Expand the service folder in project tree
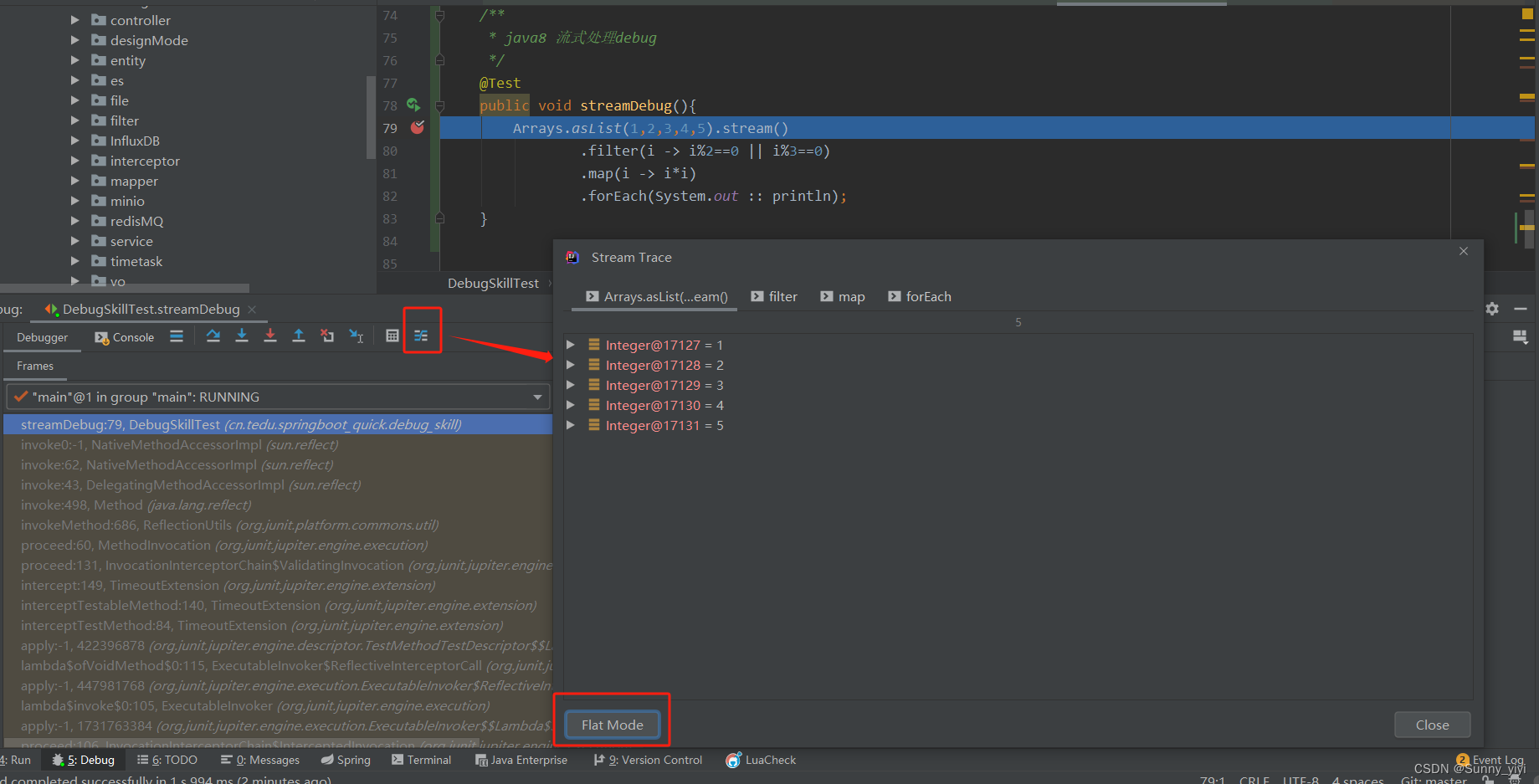Image resolution: width=1539 pixels, height=784 pixels. [x=75, y=241]
